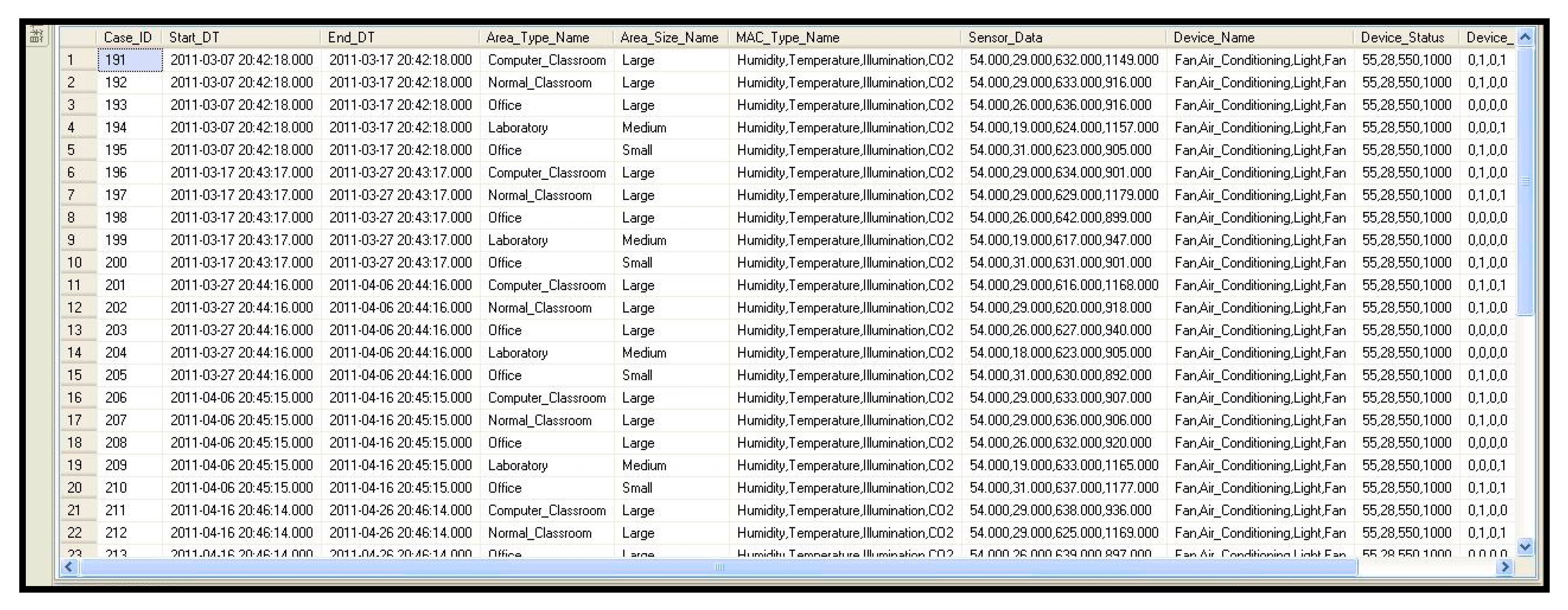Click the select-all corner header cell

click(78, 37)
